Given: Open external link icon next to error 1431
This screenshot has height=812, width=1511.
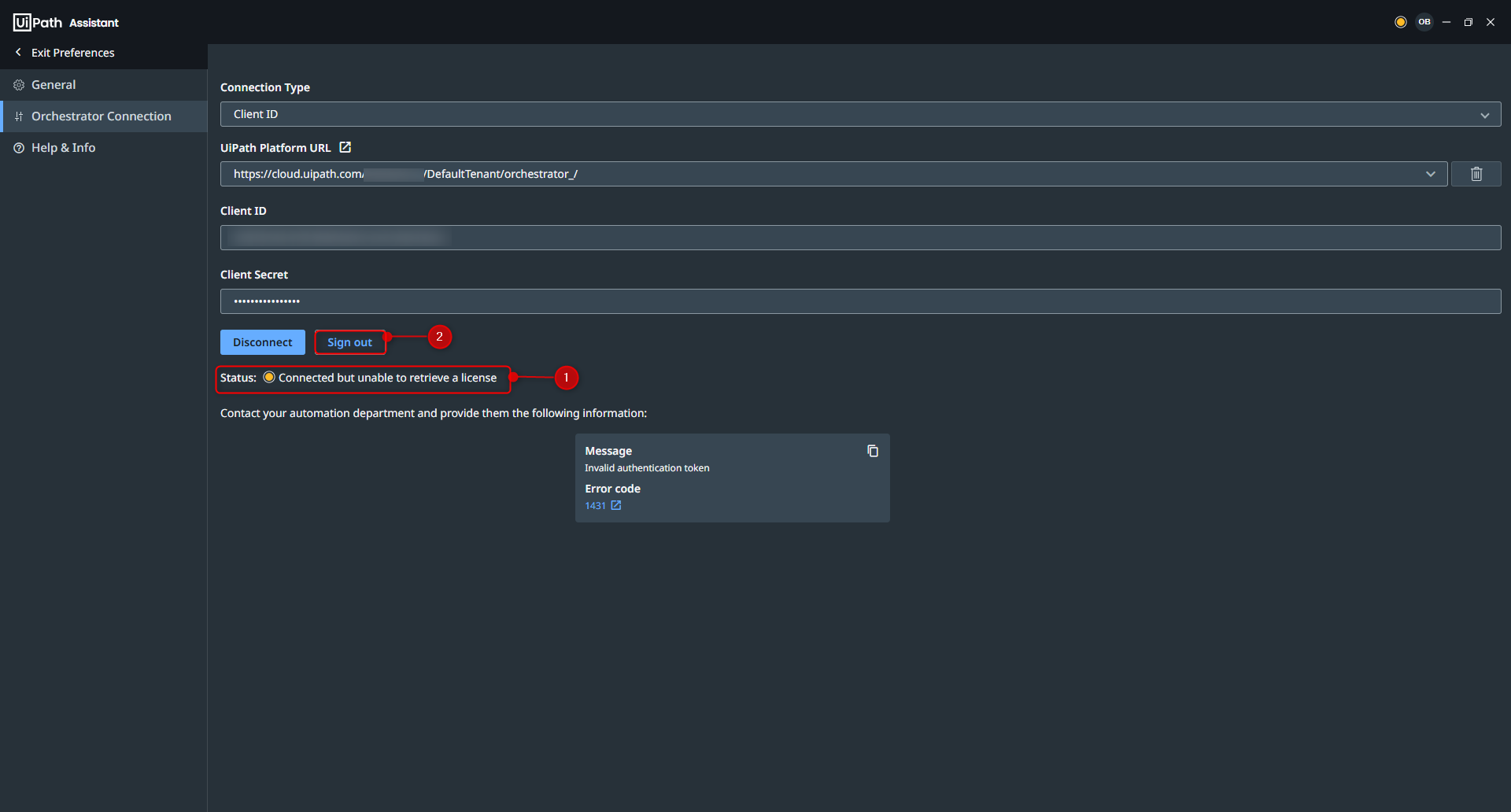Looking at the screenshot, I should (616, 505).
